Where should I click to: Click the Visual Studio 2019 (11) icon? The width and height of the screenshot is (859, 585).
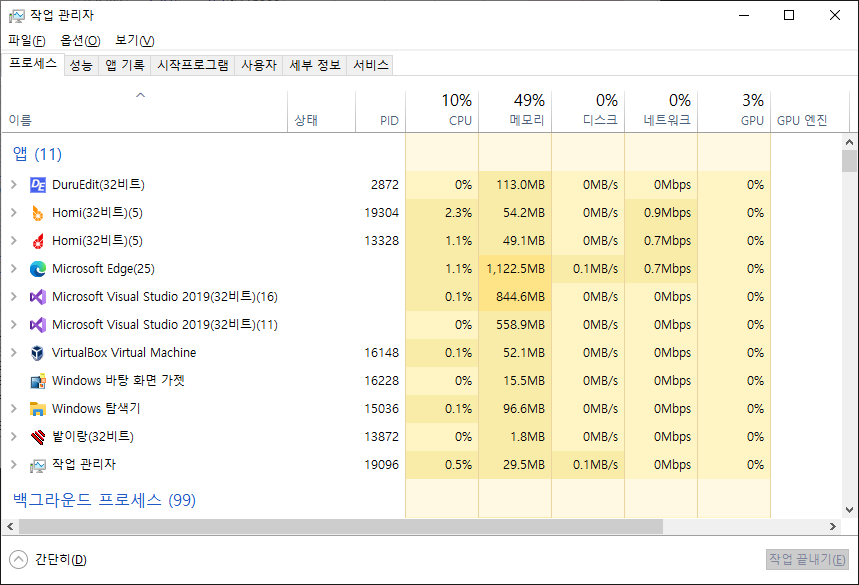pyautogui.click(x=38, y=325)
